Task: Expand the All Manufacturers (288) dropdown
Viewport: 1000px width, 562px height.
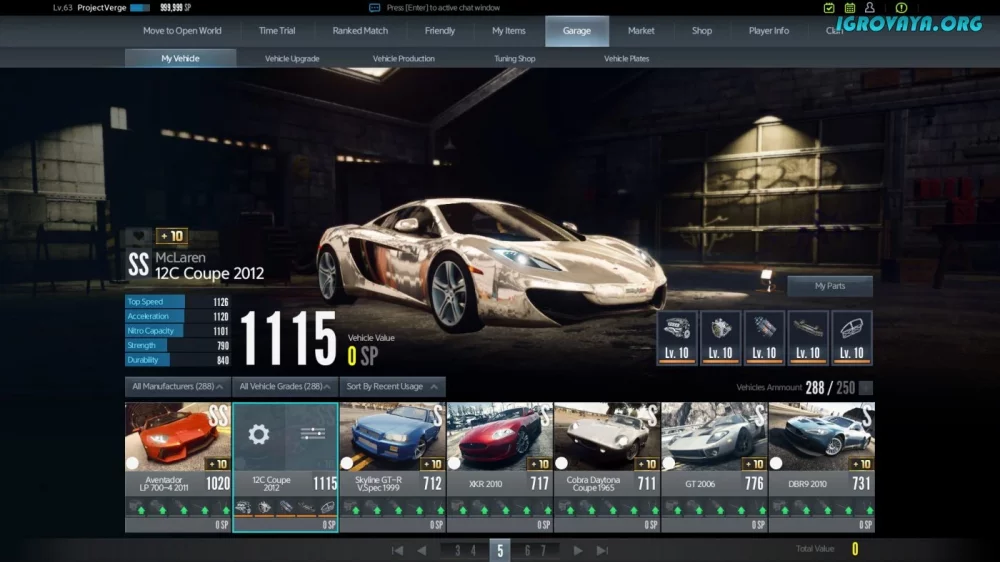Action: coord(178,386)
